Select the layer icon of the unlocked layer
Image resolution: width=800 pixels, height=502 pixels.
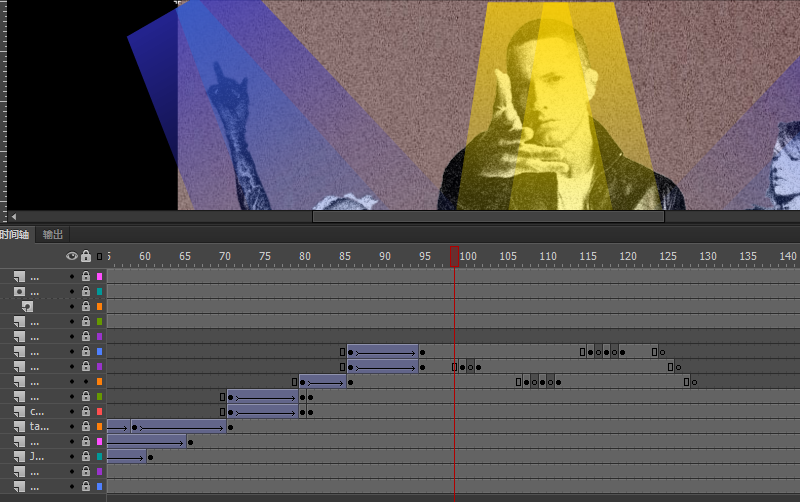pyautogui.click(x=19, y=381)
